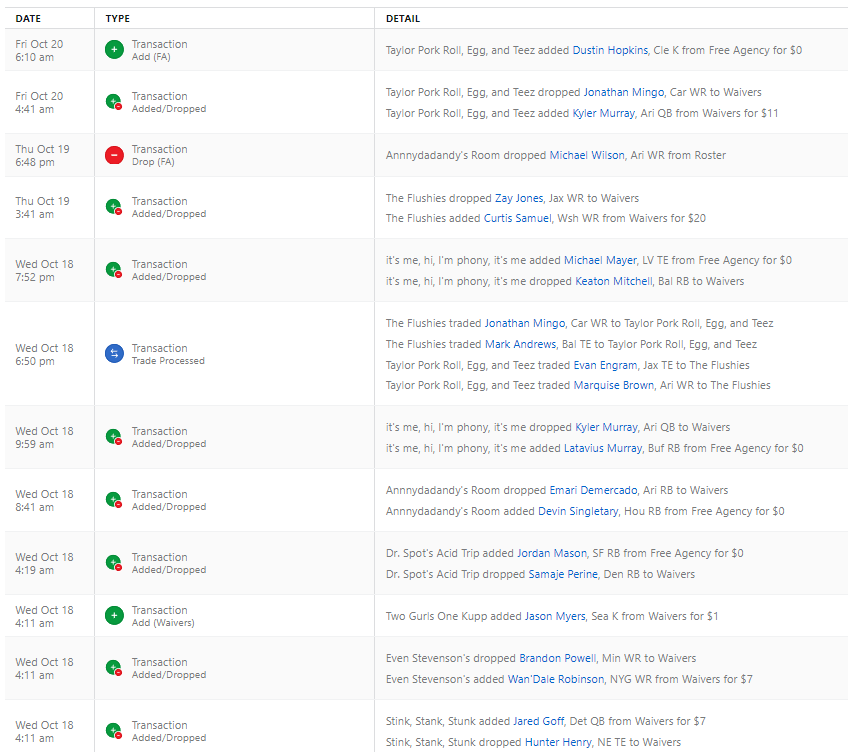Click the DETAIL column header
The height and width of the screenshot is (752, 848).
coord(403,18)
